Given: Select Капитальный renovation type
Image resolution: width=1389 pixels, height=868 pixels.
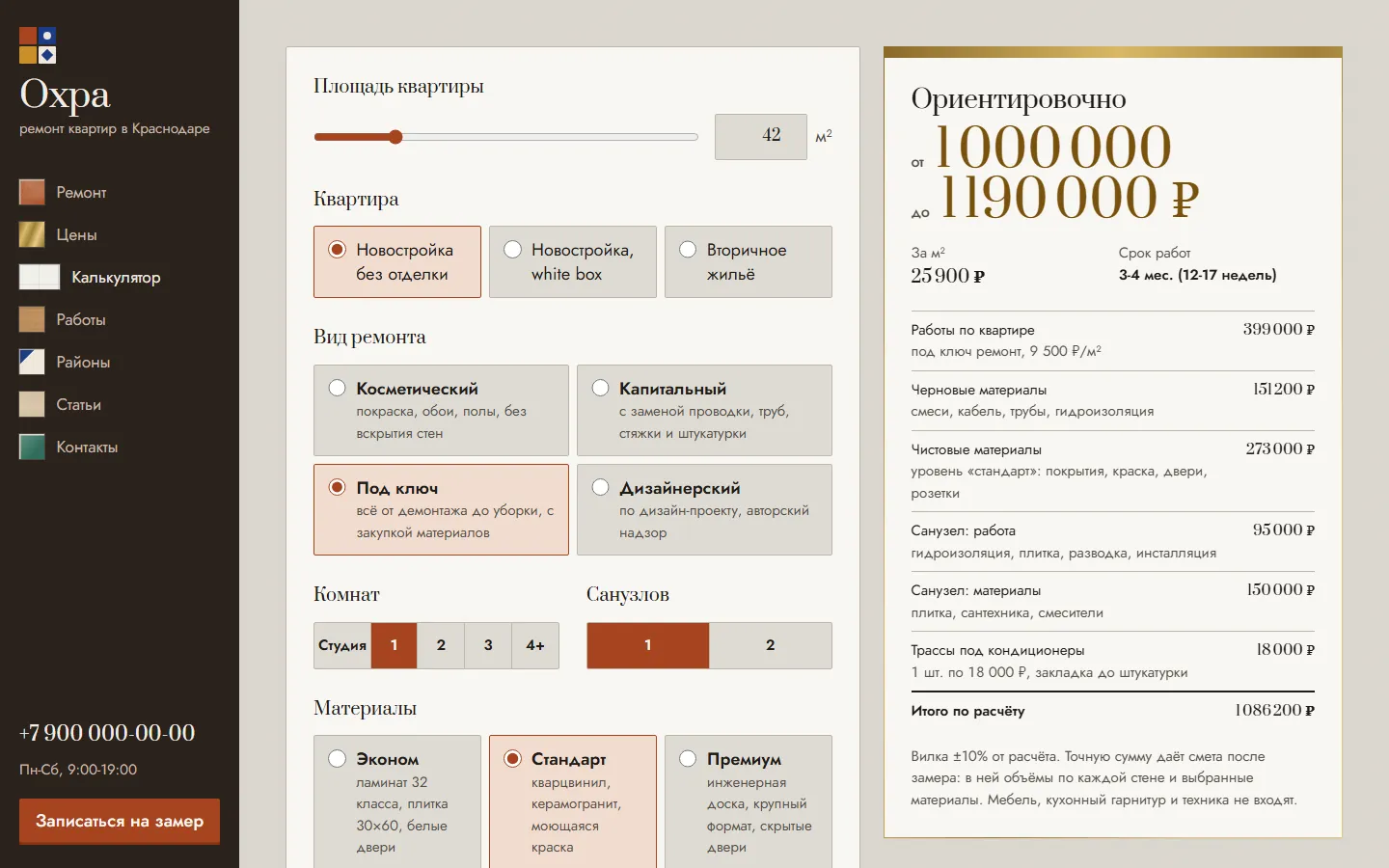Looking at the screenshot, I should coord(704,410).
